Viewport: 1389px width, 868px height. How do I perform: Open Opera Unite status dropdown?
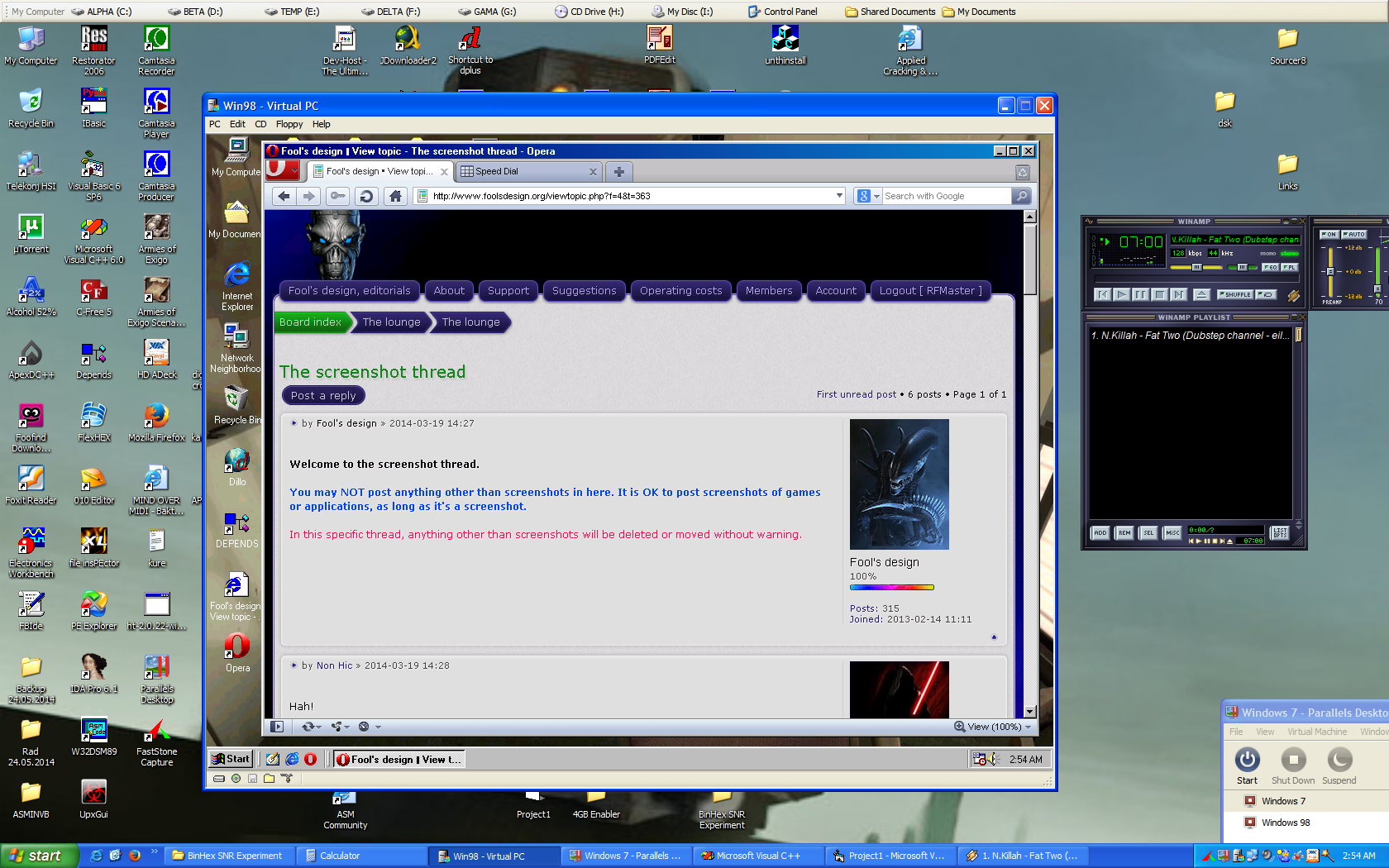pyautogui.click(x=340, y=727)
